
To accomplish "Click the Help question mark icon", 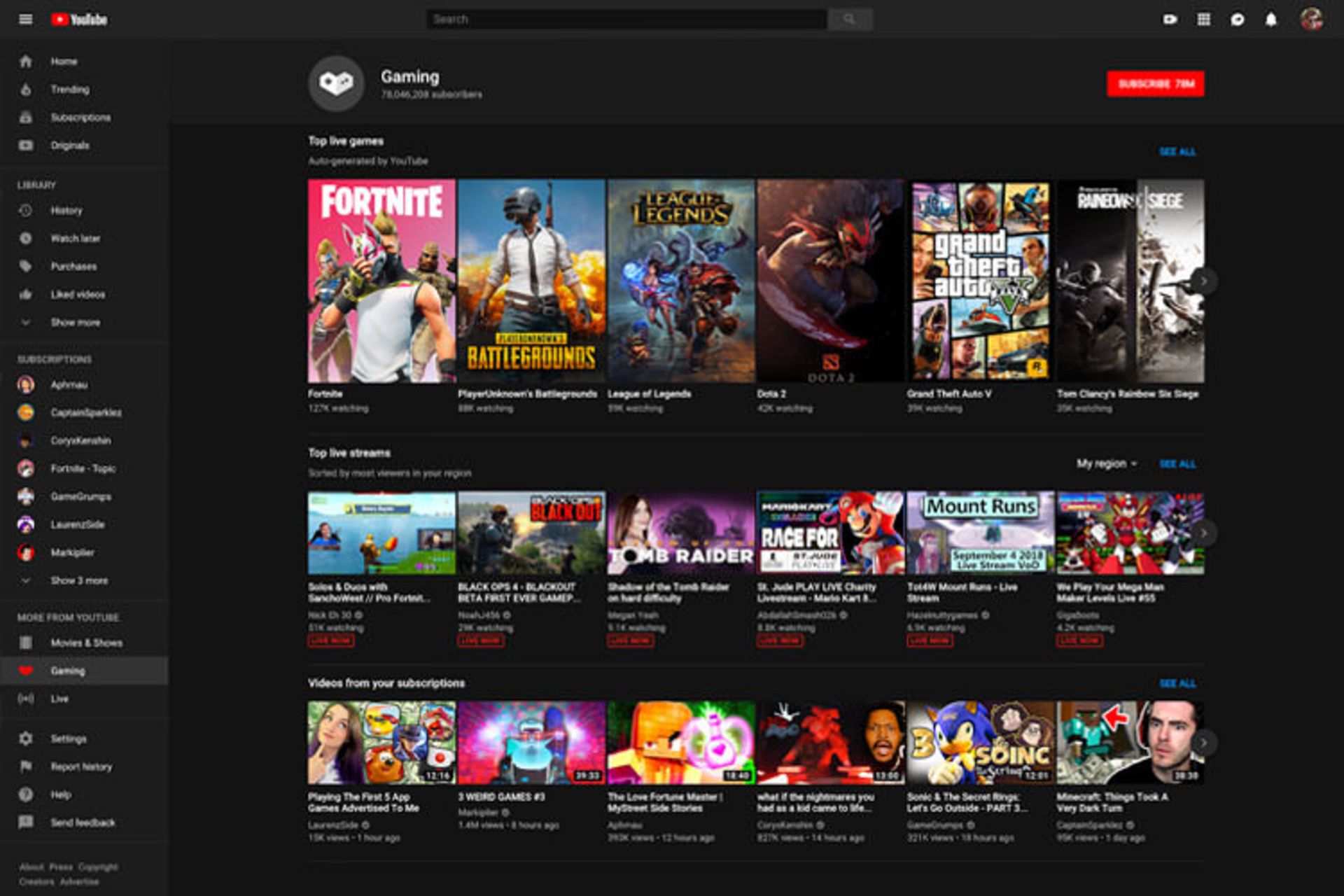I will coord(26,794).
